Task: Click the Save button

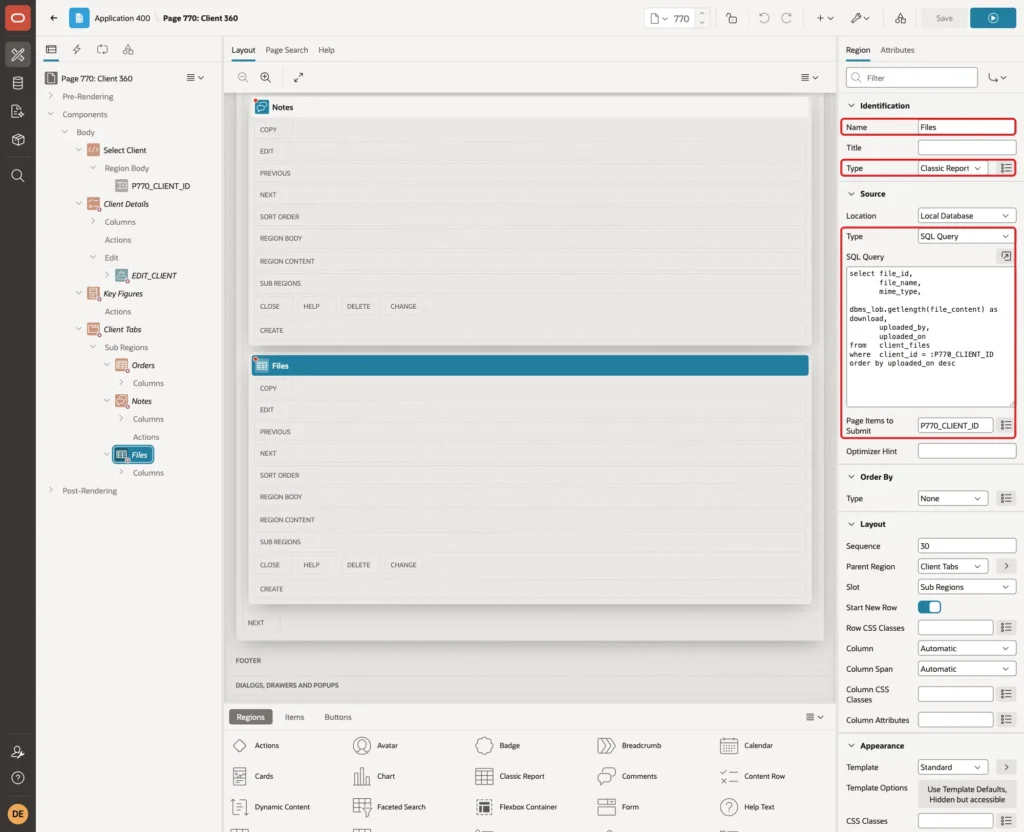Action: (944, 18)
